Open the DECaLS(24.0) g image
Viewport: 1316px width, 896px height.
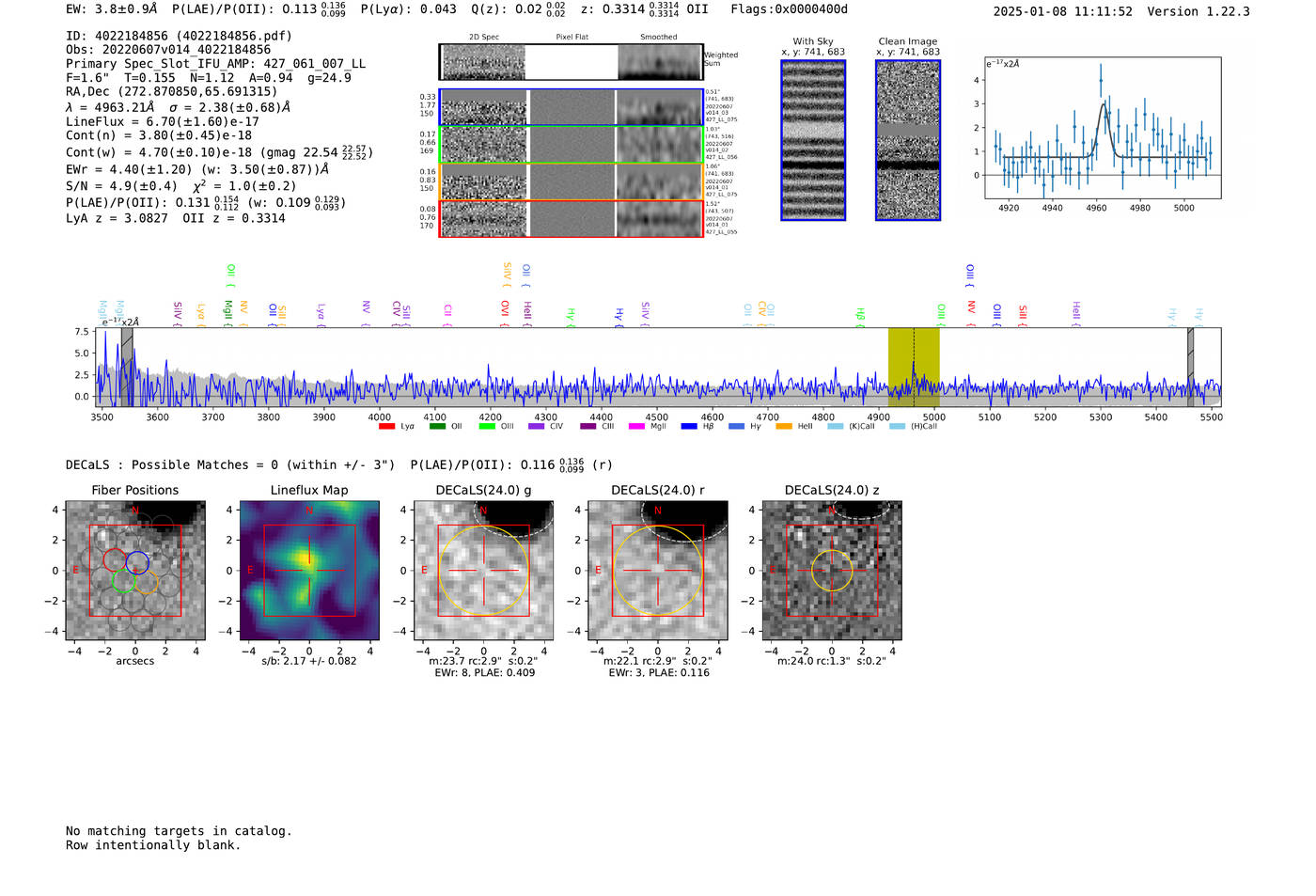pos(483,571)
